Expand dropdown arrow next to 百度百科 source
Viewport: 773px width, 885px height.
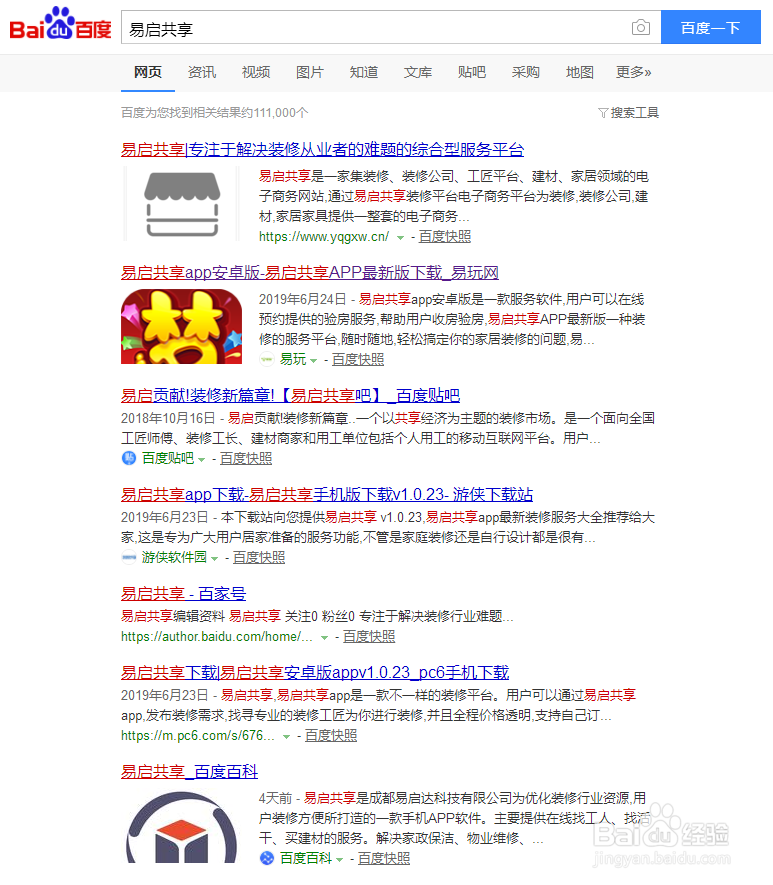click(x=340, y=860)
